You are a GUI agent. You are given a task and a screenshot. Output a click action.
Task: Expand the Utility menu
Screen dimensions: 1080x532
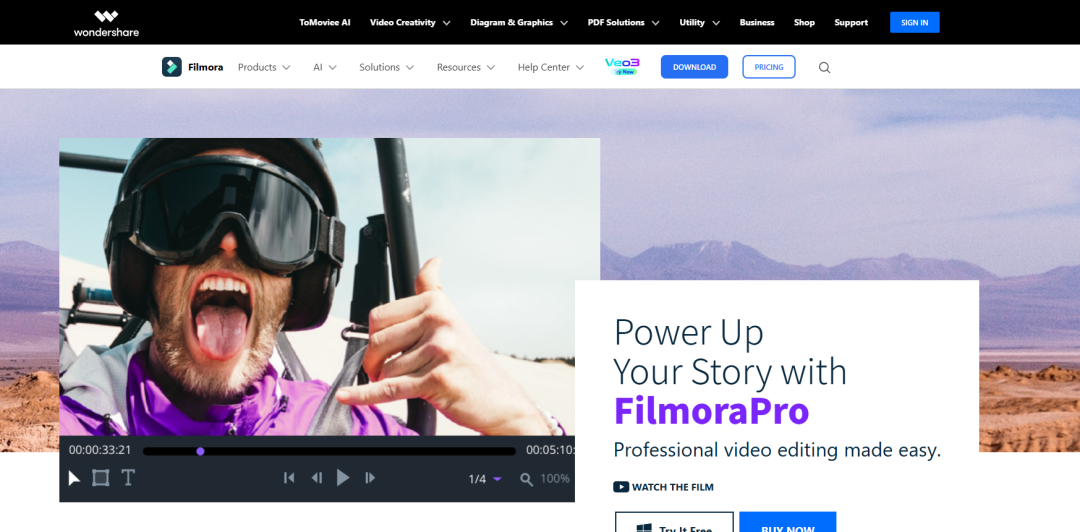click(699, 23)
